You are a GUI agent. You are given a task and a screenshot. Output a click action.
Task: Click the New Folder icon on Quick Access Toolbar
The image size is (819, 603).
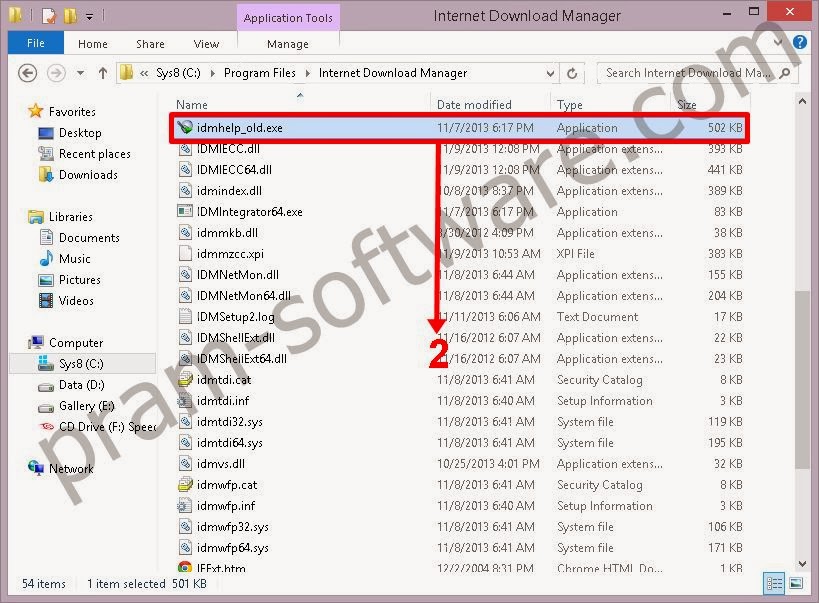click(68, 15)
